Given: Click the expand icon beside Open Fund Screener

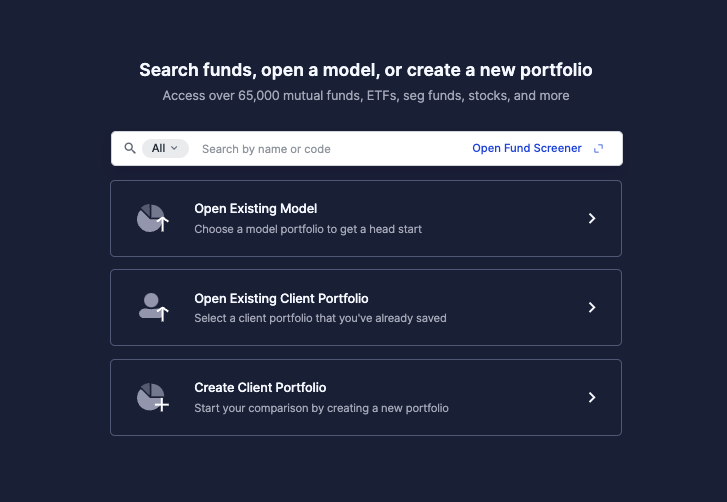Looking at the screenshot, I should [x=599, y=148].
